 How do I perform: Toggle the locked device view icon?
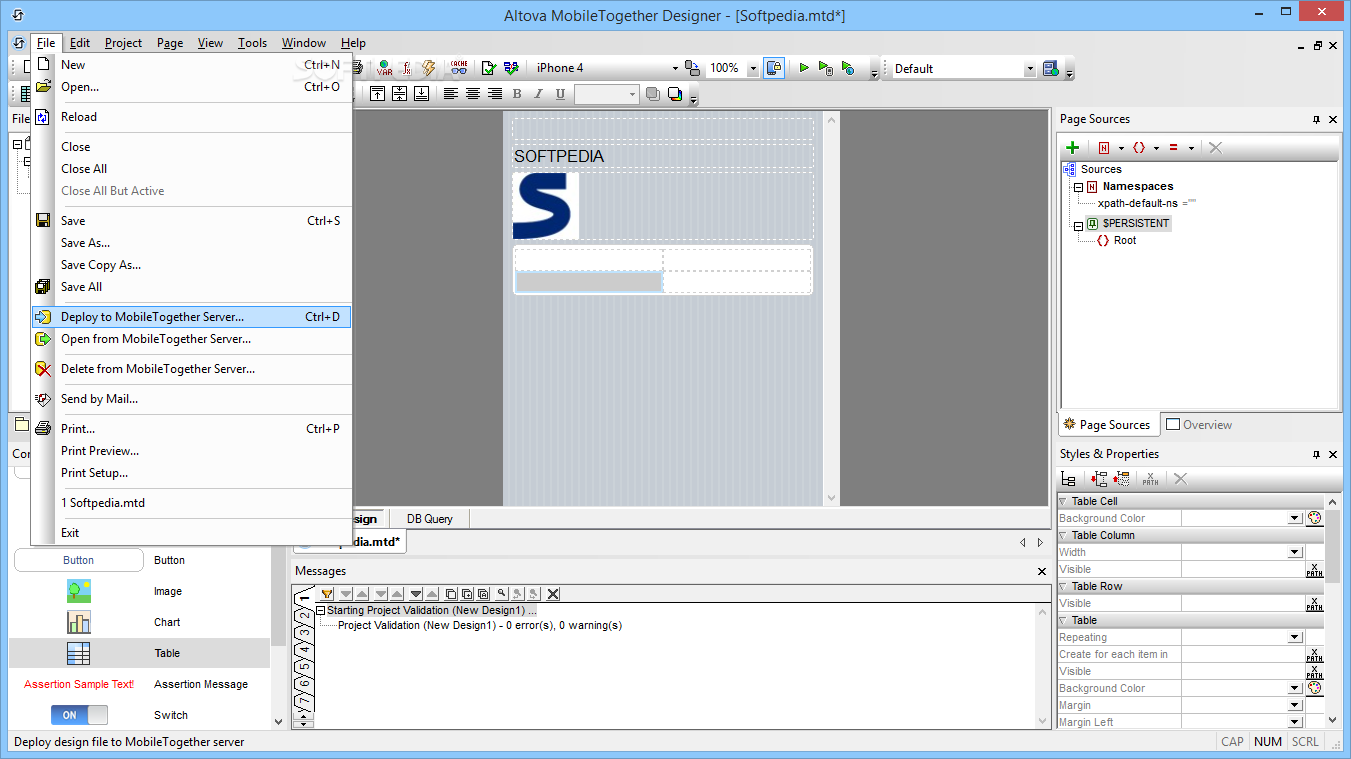point(774,68)
